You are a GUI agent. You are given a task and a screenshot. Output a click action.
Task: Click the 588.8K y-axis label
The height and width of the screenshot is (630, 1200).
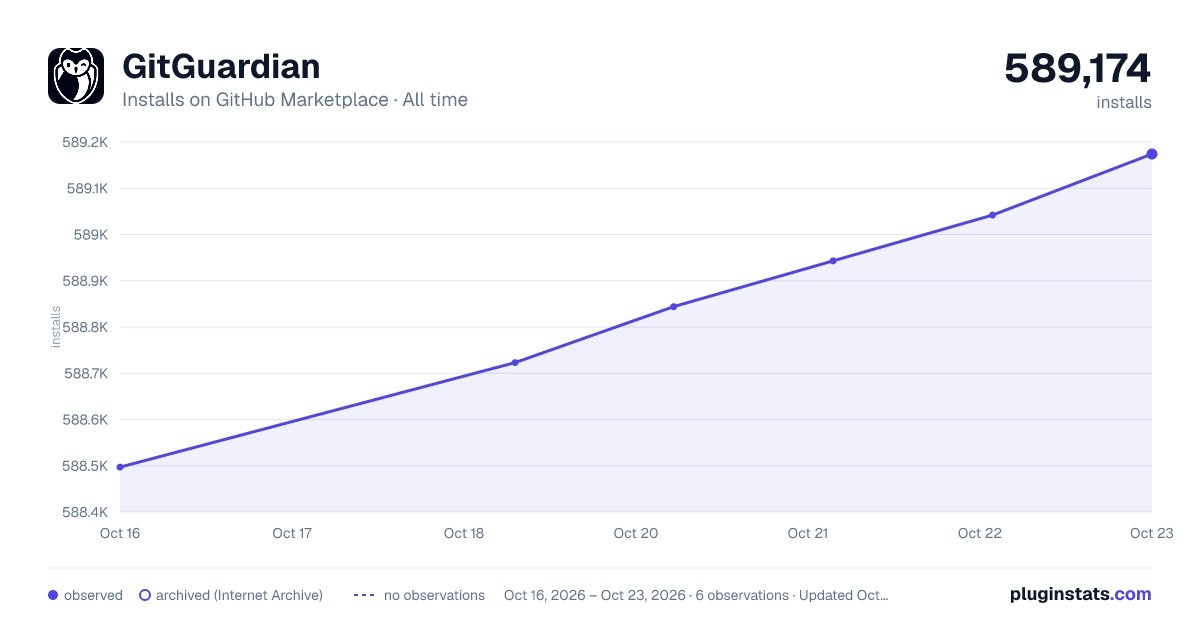click(85, 327)
